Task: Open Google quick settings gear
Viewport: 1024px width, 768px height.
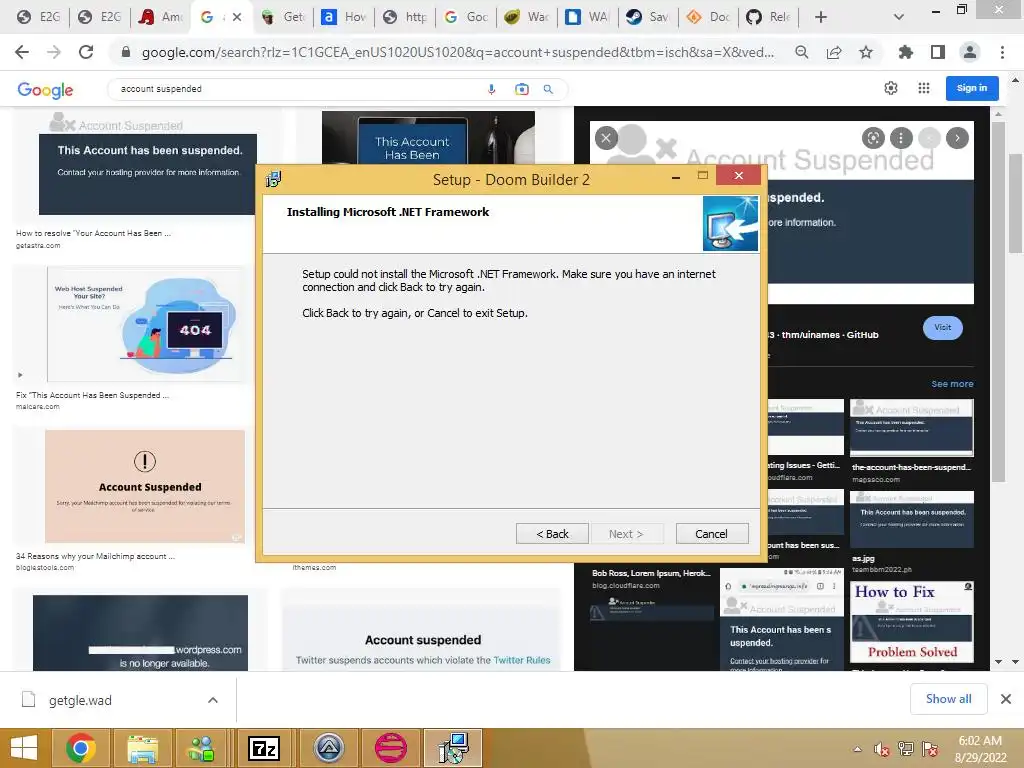Action: click(891, 88)
